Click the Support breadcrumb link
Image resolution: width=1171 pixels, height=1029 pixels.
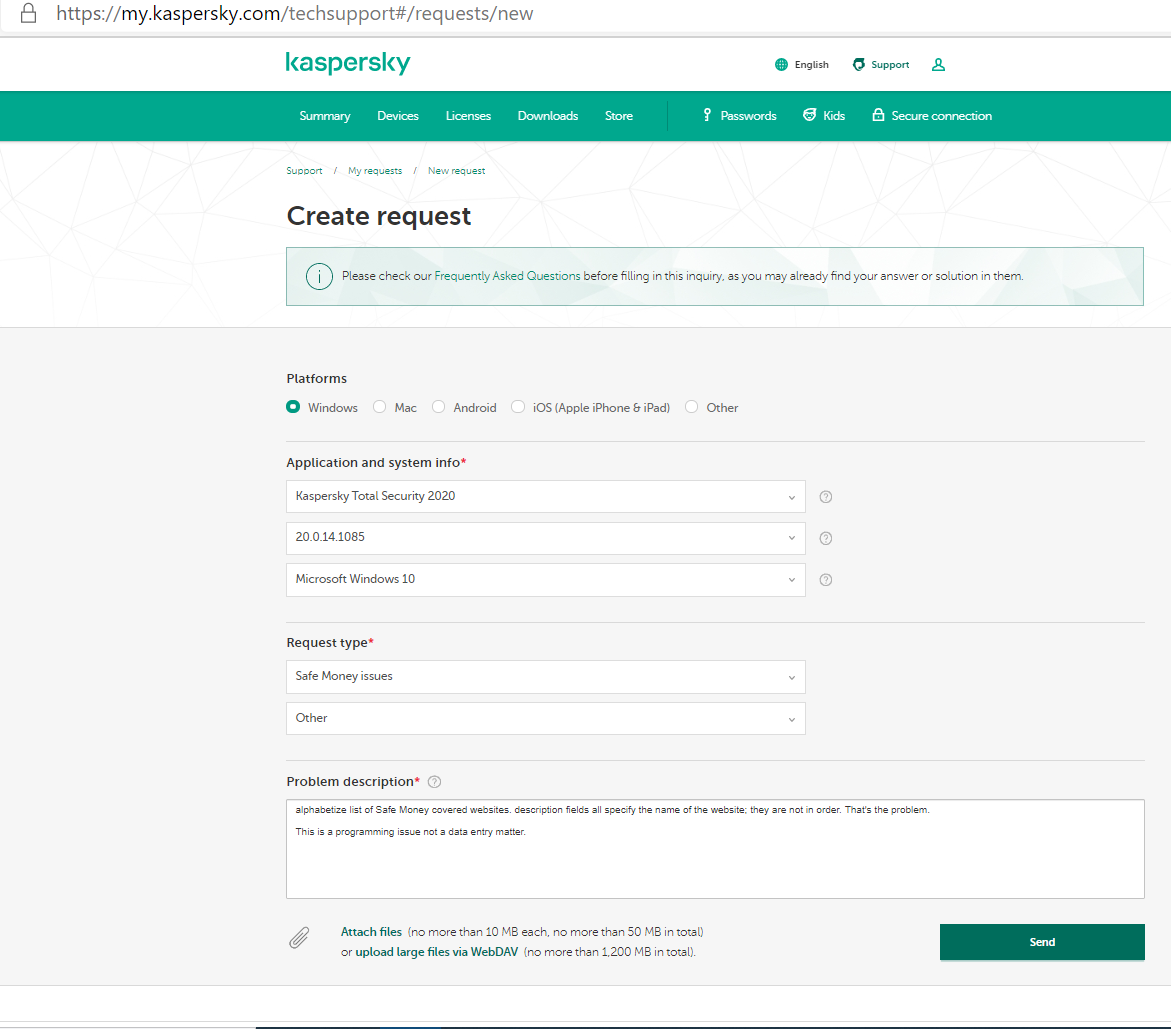305,171
